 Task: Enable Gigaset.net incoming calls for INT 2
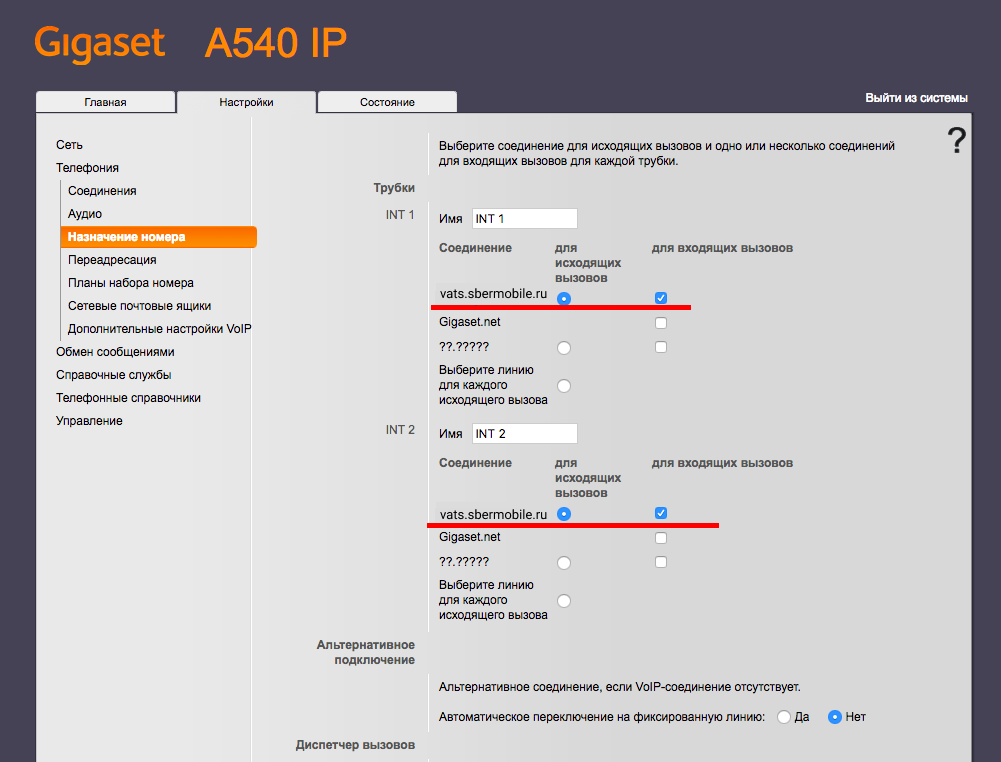(x=660, y=538)
